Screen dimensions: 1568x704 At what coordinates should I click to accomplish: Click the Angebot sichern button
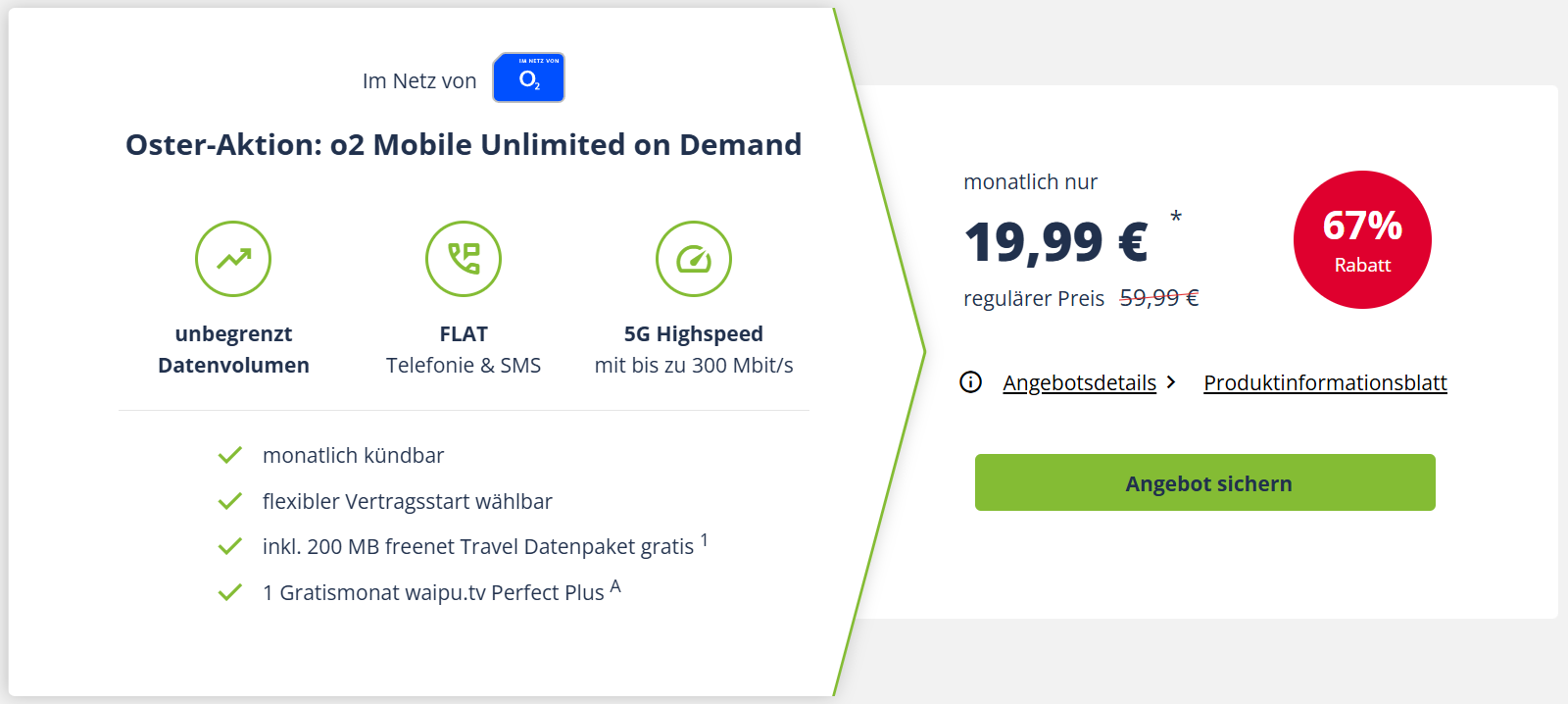(1205, 482)
